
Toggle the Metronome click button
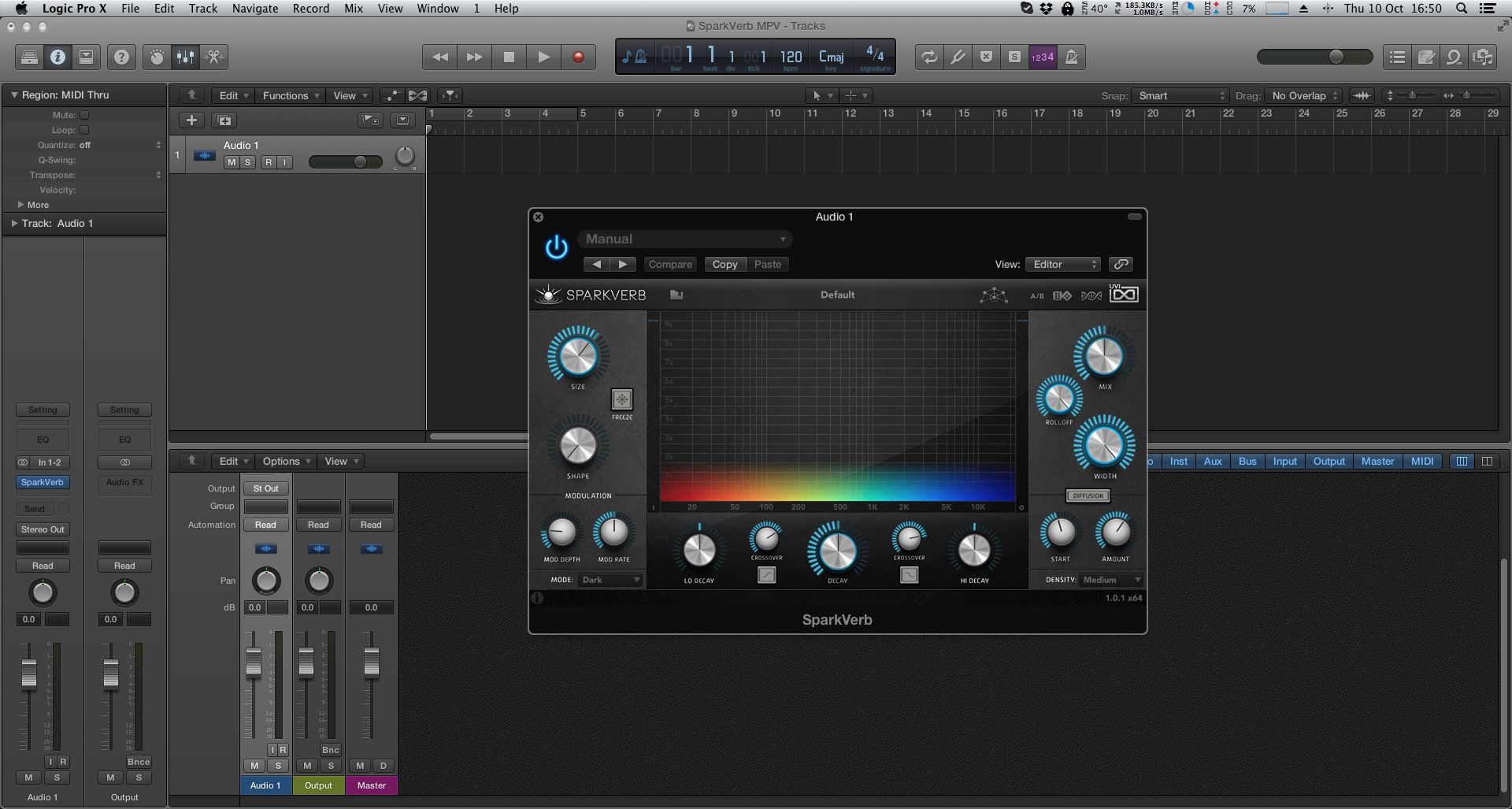click(1071, 57)
